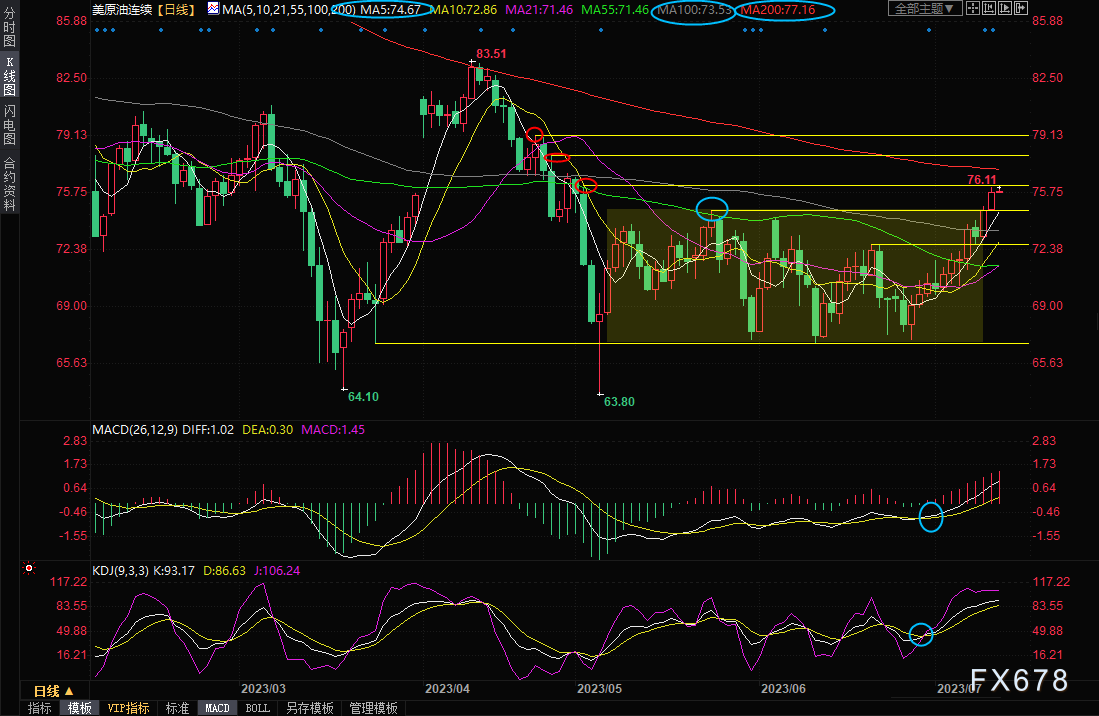Screen dimensions: 1099x716
Task: Switch to 闪电图 side tab
Action: click(x=9, y=125)
